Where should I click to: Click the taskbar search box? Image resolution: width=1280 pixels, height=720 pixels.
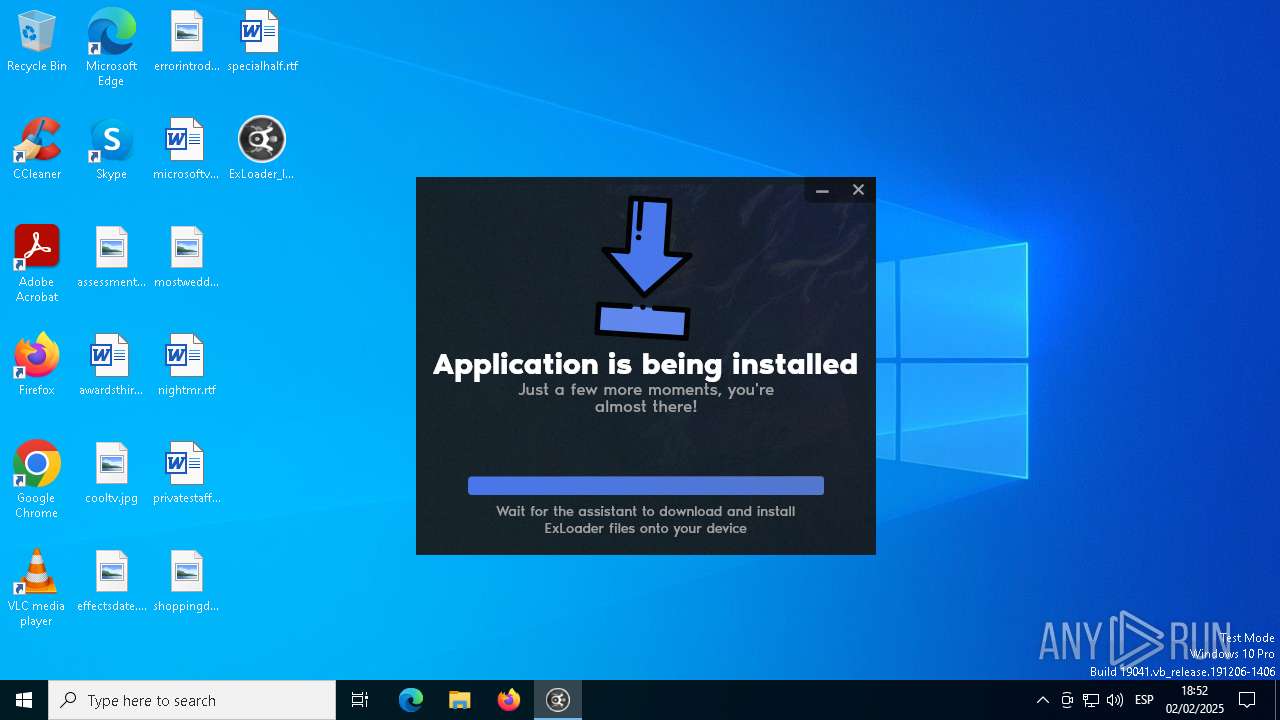coord(192,700)
